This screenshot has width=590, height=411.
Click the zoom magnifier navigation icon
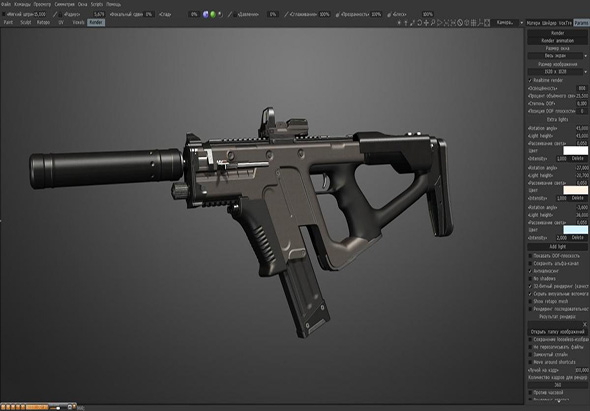tap(433, 23)
